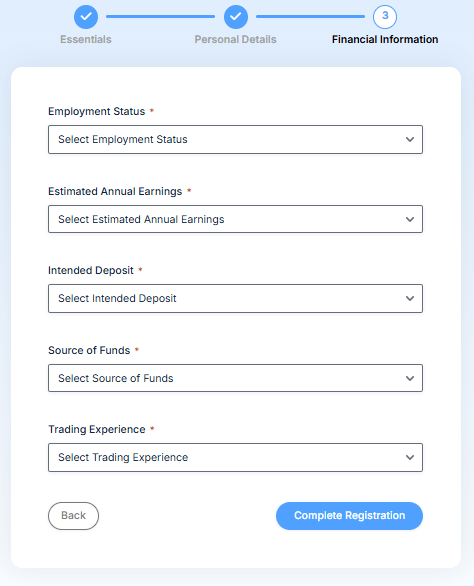Click the Employment Status field label
The image size is (474, 586).
(x=96, y=111)
